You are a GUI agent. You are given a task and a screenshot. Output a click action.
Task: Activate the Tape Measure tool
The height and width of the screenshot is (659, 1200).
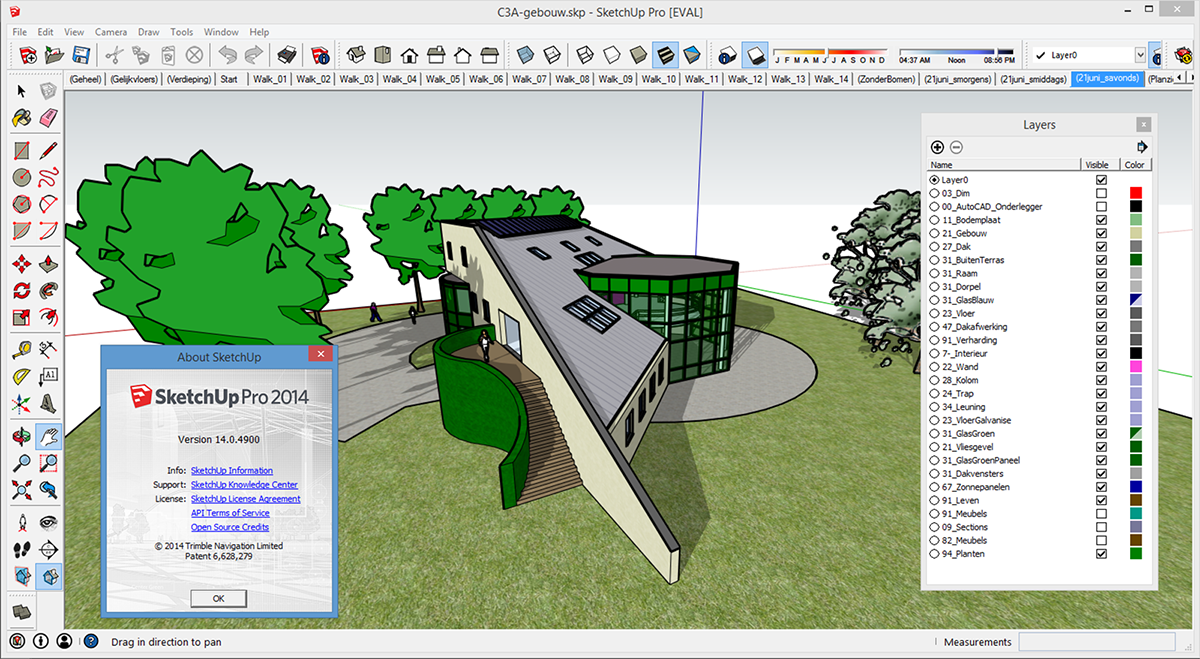[22, 350]
